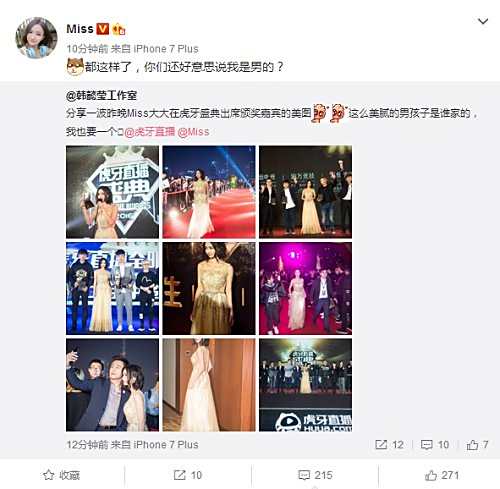Open the selfie group photo thumbnail
The width and height of the screenshot is (500, 489).
113,385
